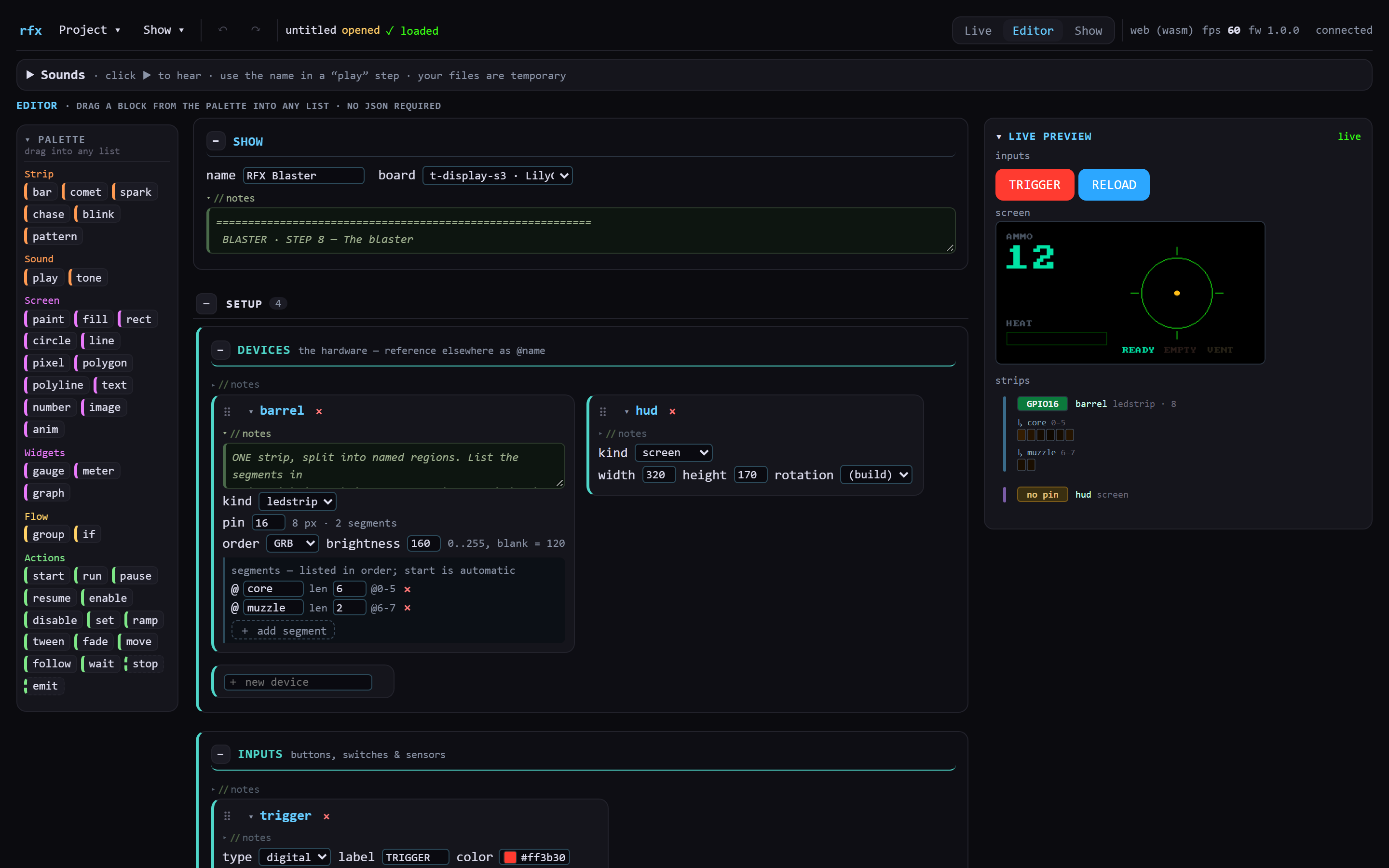The height and width of the screenshot is (868, 1389).
Task: Click the trigger color swatch #ff3b30
Action: pyautogui.click(x=510, y=857)
